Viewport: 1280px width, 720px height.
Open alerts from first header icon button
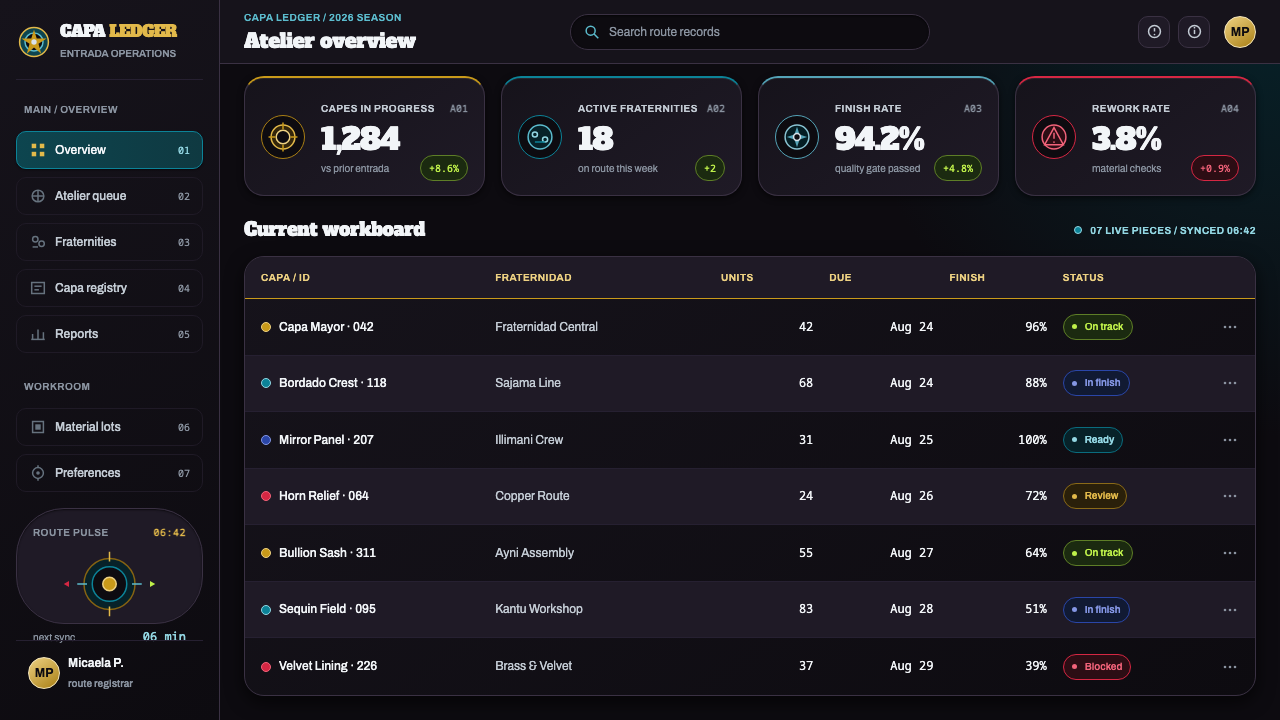tap(1154, 32)
